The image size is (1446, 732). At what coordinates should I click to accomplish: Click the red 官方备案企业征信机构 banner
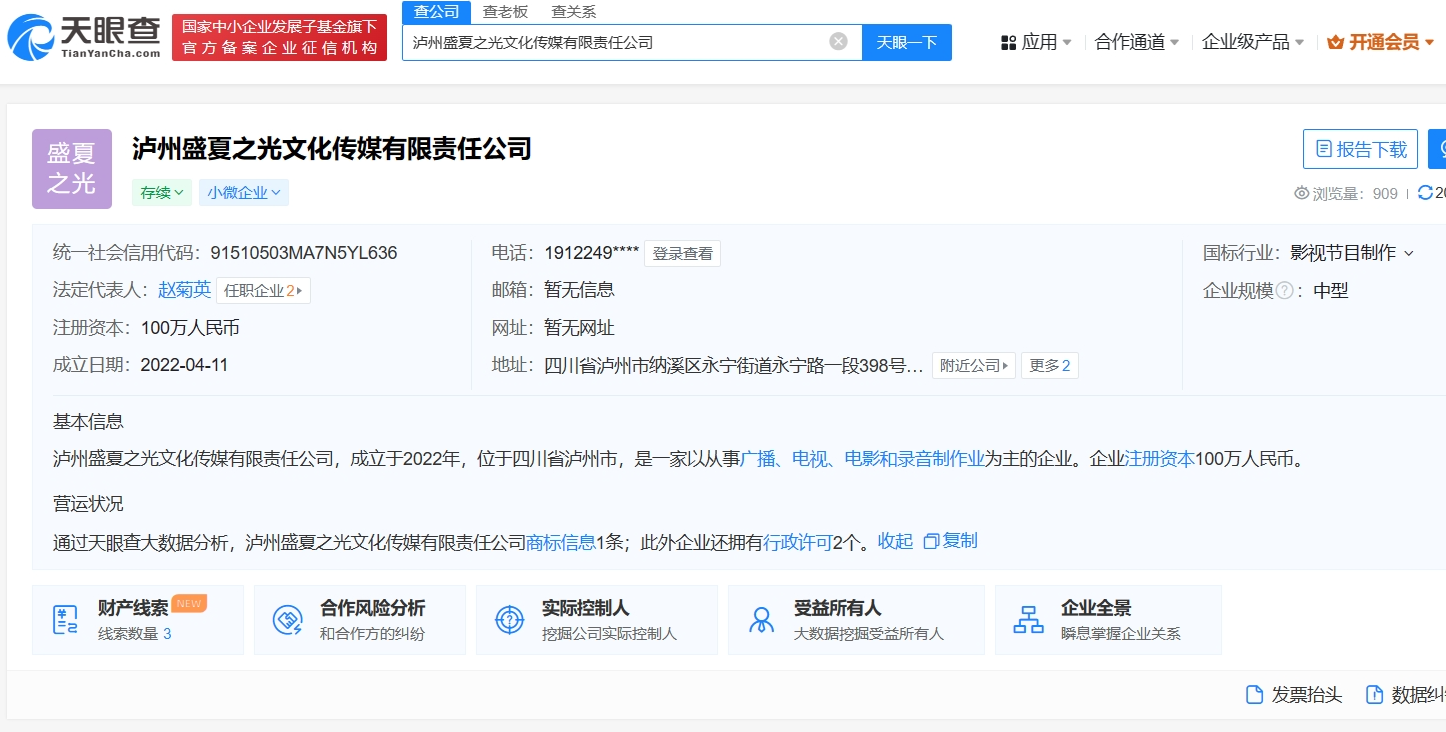279,38
